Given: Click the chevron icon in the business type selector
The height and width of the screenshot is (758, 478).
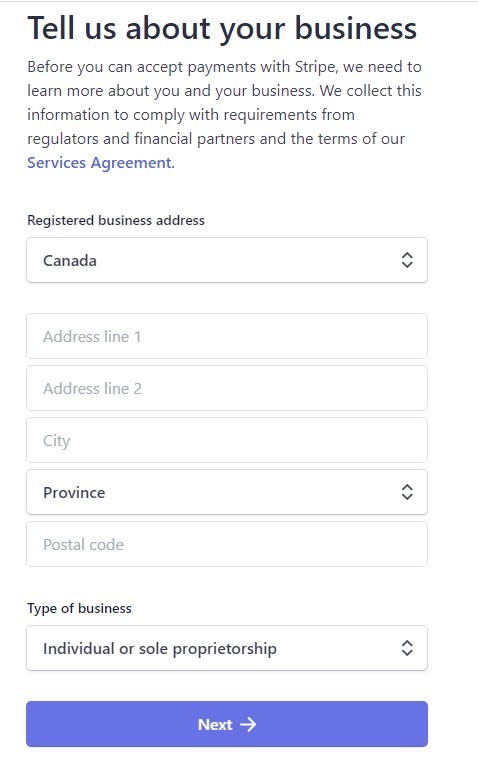Looking at the screenshot, I should [x=407, y=648].
